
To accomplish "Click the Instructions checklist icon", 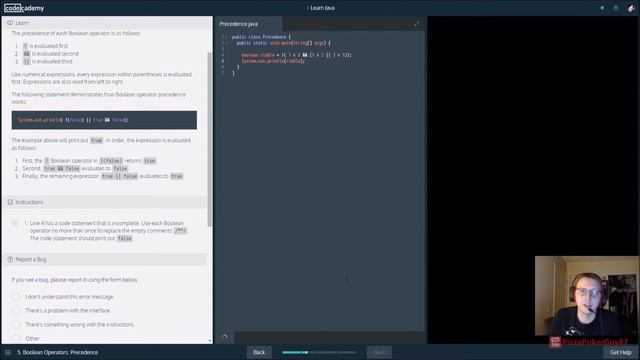I will [x=10, y=202].
